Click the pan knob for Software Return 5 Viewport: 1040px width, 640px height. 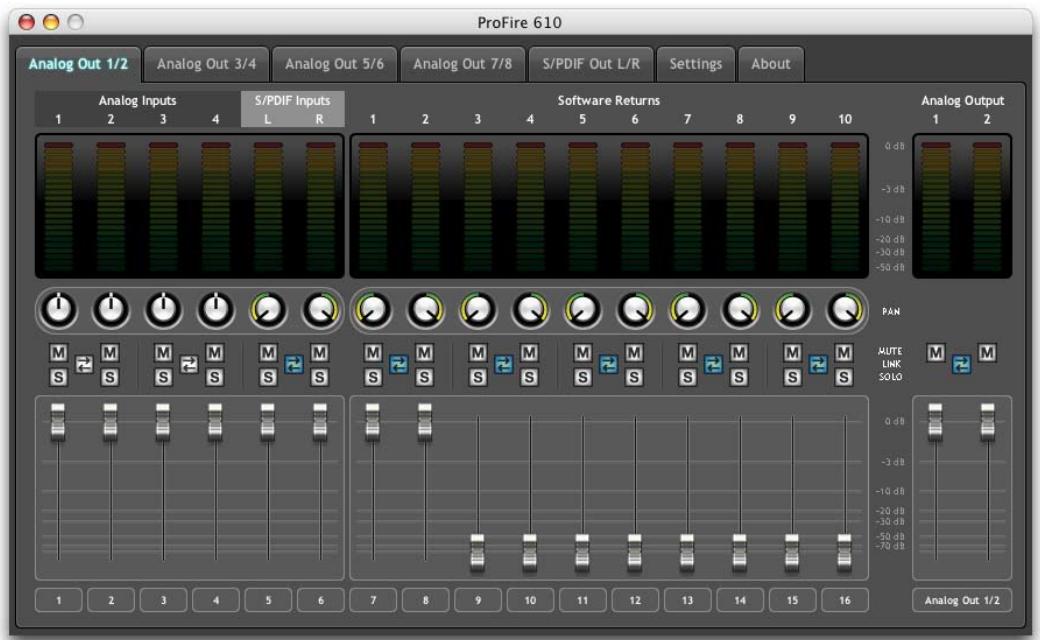pyautogui.click(x=583, y=310)
